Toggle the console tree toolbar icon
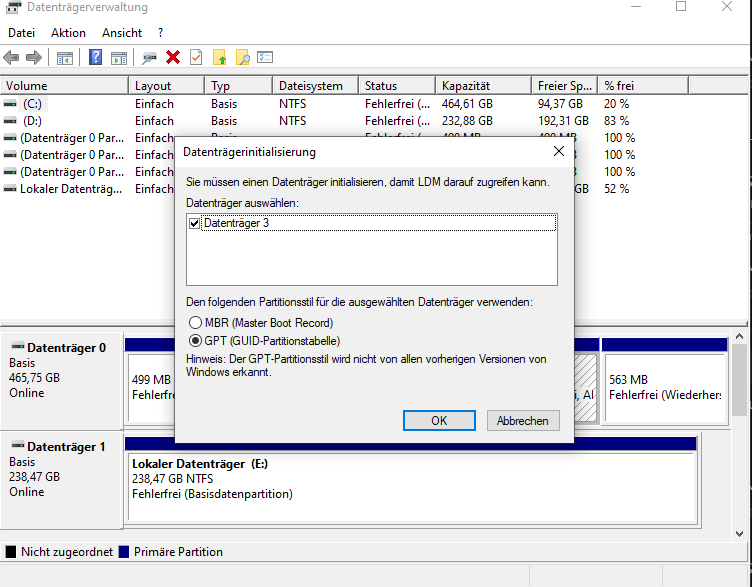Viewport: 752px width, 587px height. tap(65, 58)
